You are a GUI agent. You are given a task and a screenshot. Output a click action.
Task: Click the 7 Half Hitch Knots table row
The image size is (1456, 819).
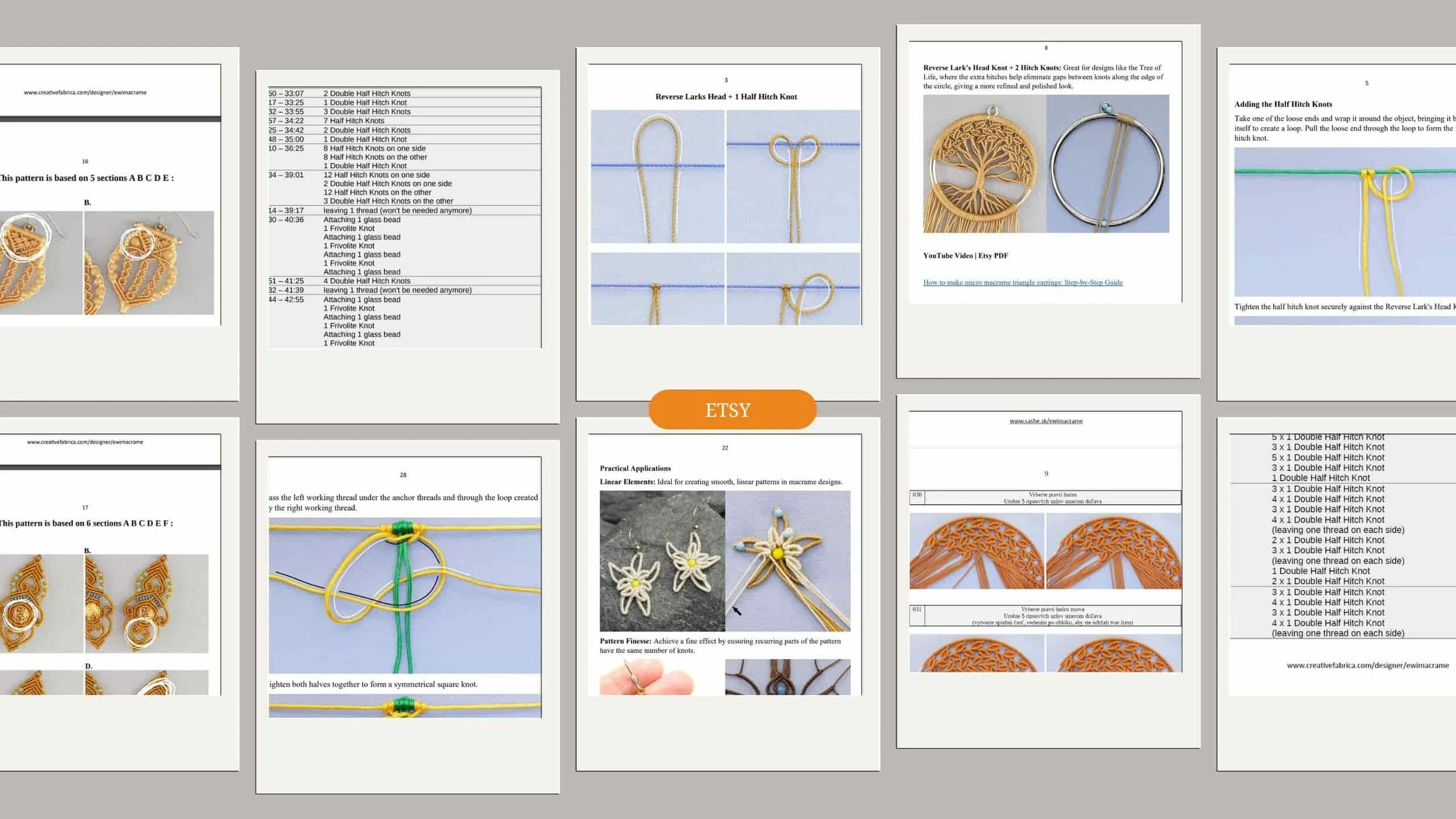354,121
